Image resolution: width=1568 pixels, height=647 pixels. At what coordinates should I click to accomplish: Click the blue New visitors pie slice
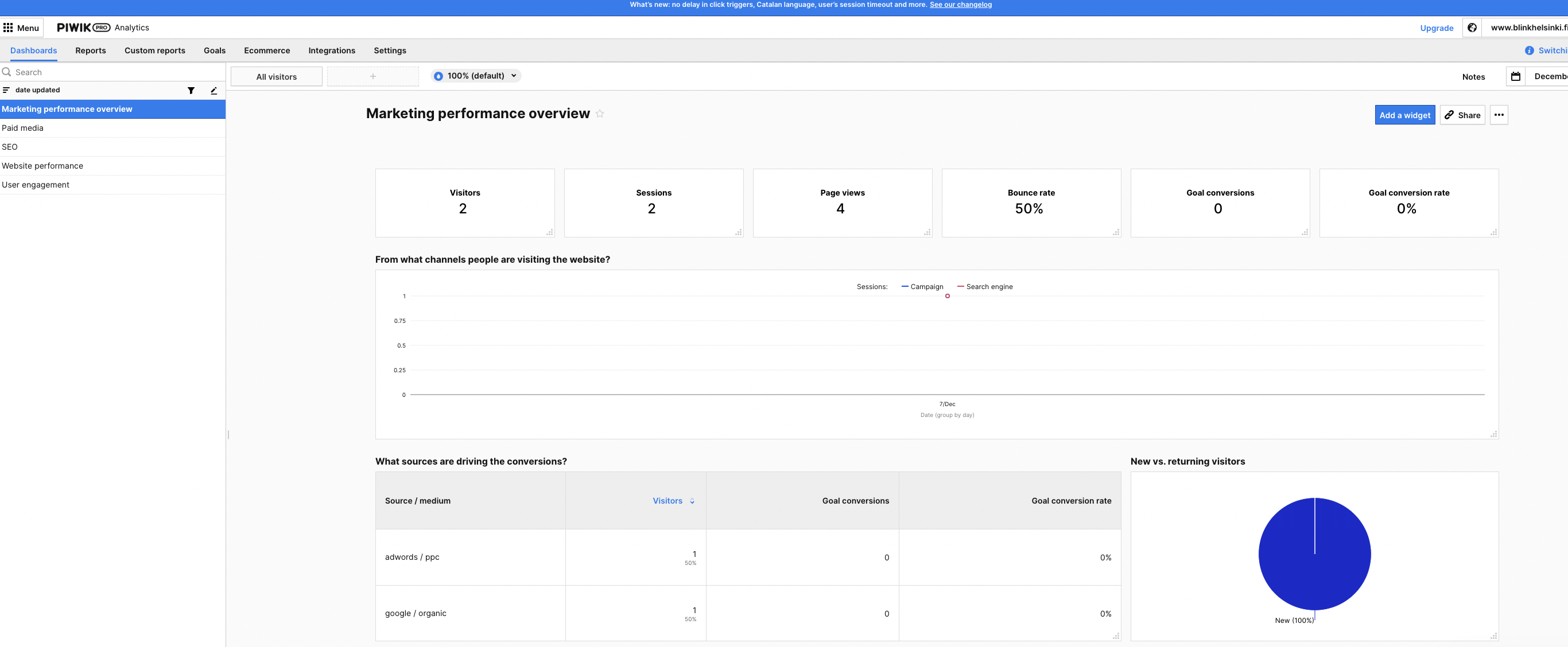pos(1314,554)
